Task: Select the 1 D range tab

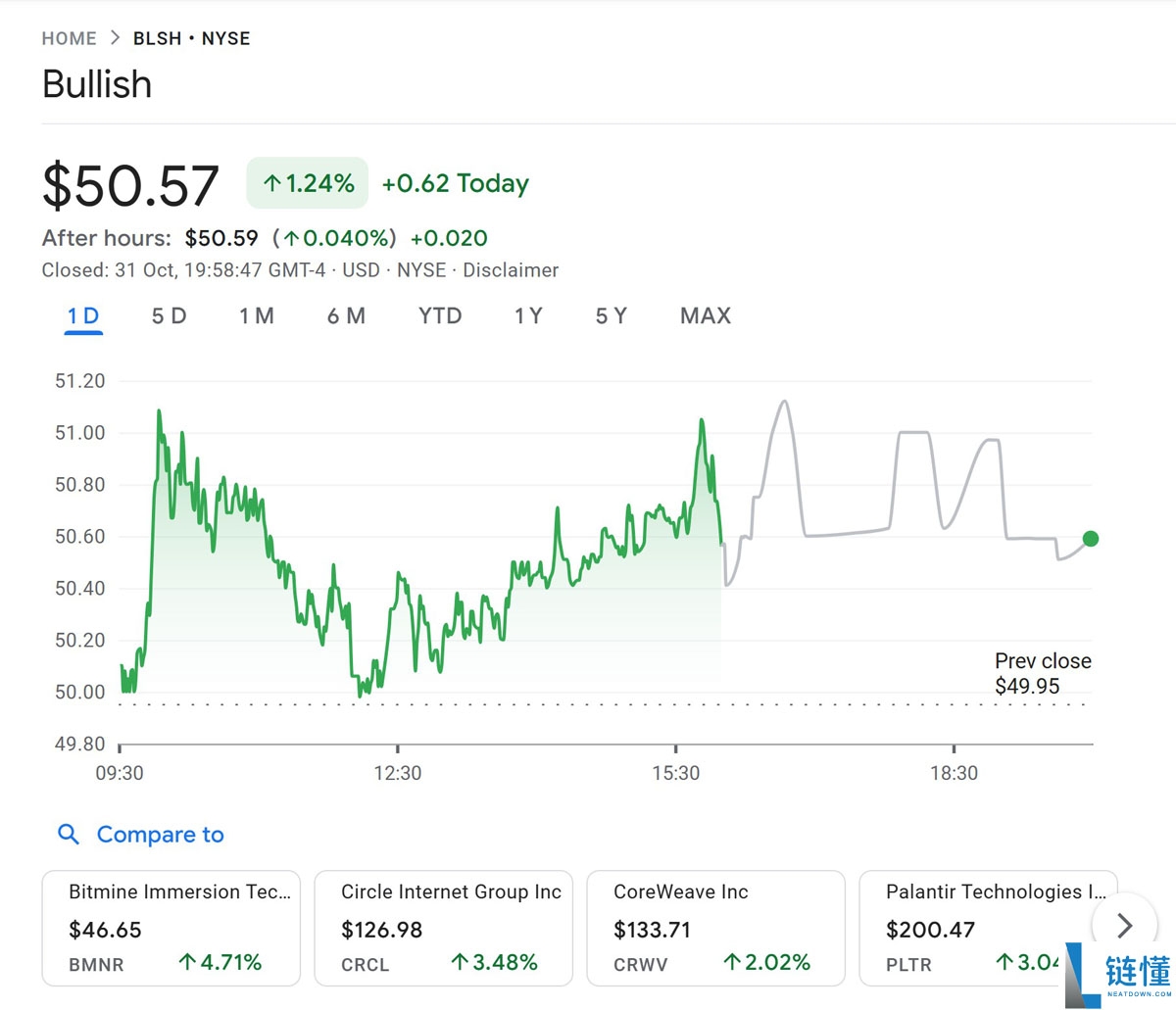Action: point(83,316)
